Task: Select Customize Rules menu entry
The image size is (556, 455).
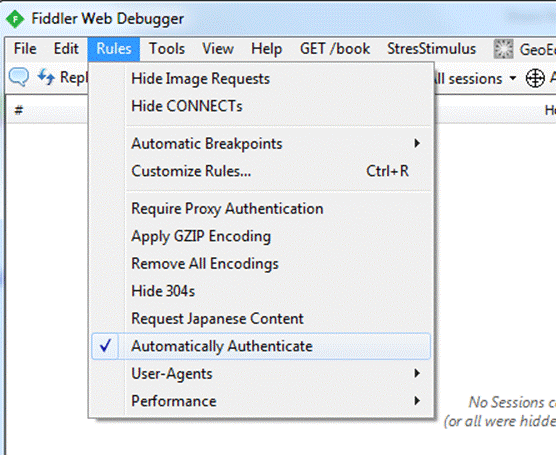Action: [261, 171]
